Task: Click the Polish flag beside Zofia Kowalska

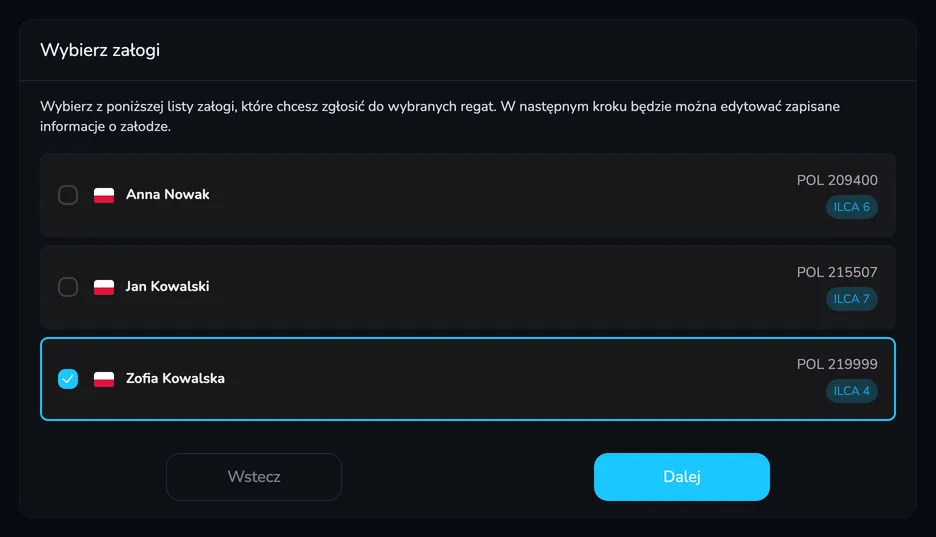Action: click(104, 379)
